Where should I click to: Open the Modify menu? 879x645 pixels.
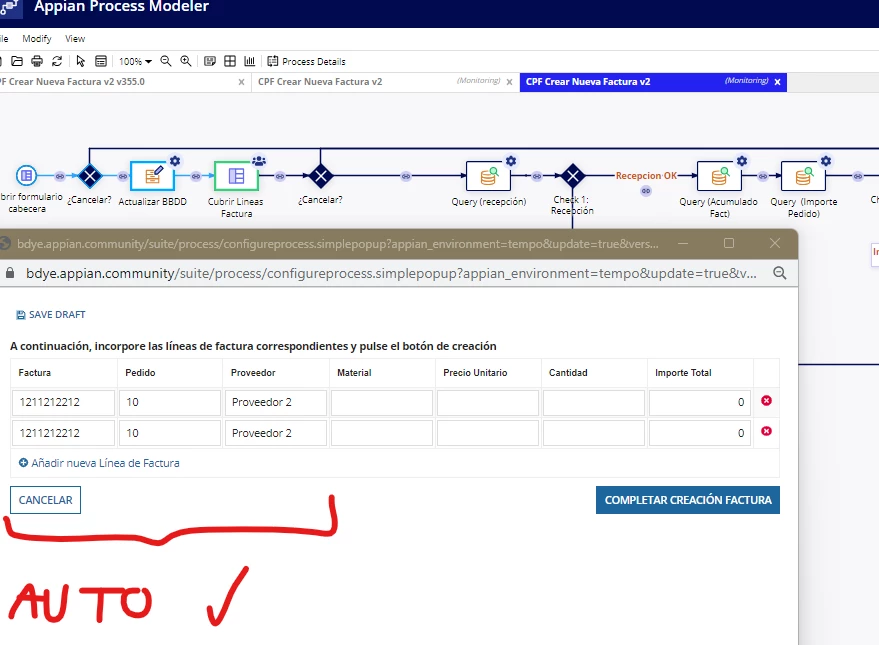(36, 39)
